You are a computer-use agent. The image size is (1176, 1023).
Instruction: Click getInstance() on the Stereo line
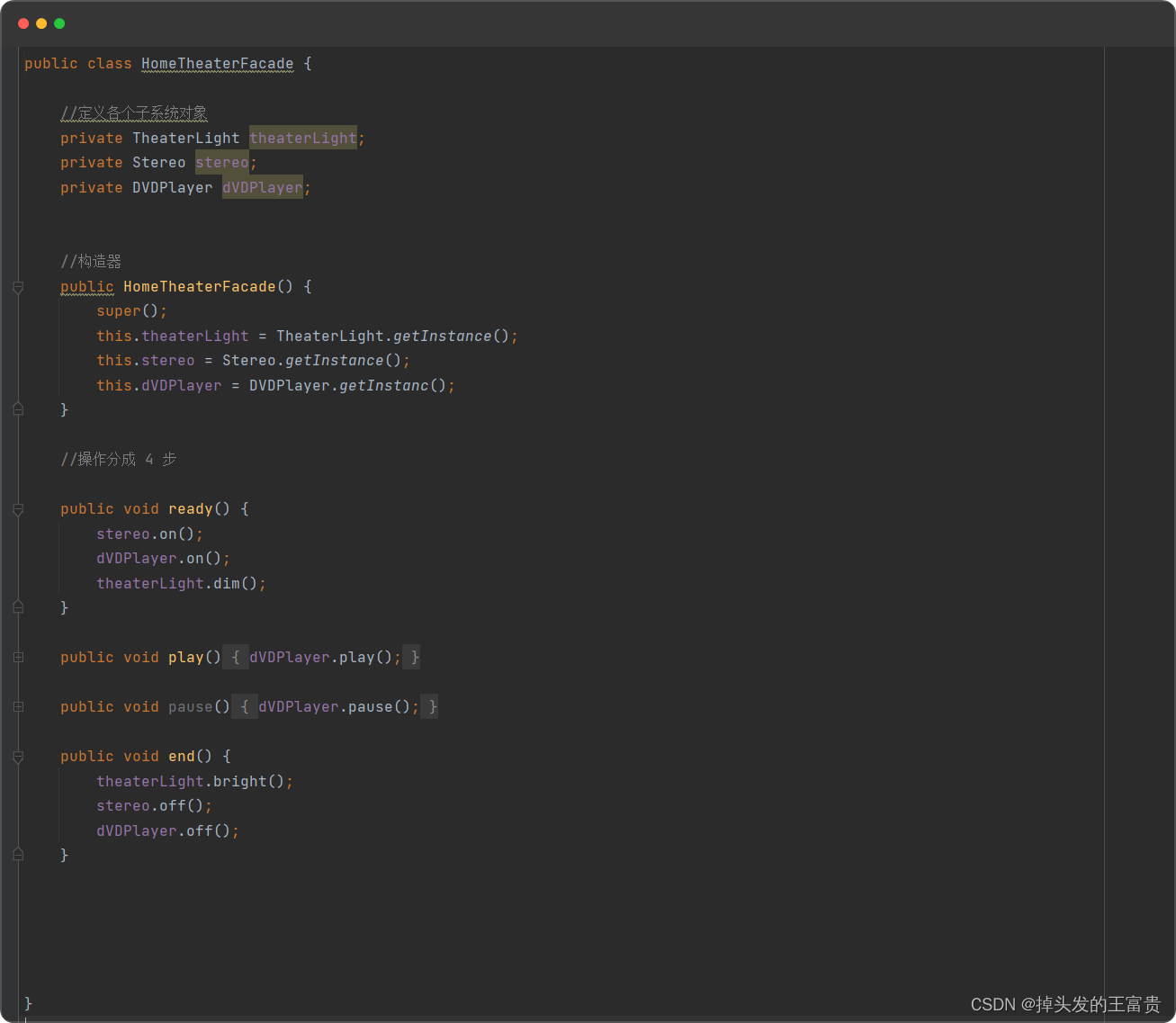[x=344, y=361]
